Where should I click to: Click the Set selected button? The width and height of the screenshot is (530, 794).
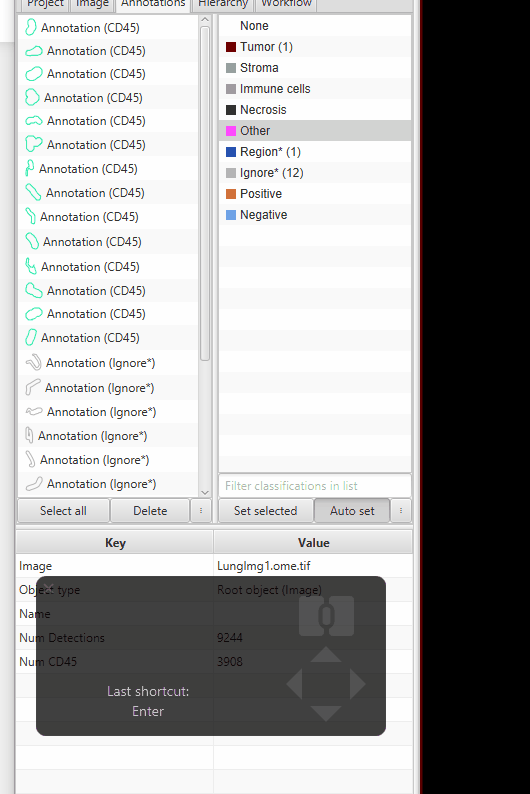tap(265, 510)
